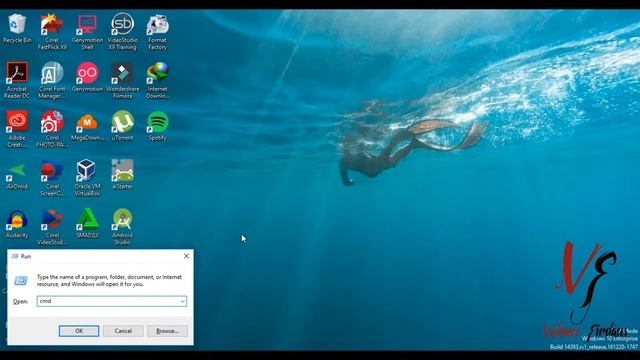Select the Audacity desktop icon
Screen dimensions: 640x360
point(17,224)
